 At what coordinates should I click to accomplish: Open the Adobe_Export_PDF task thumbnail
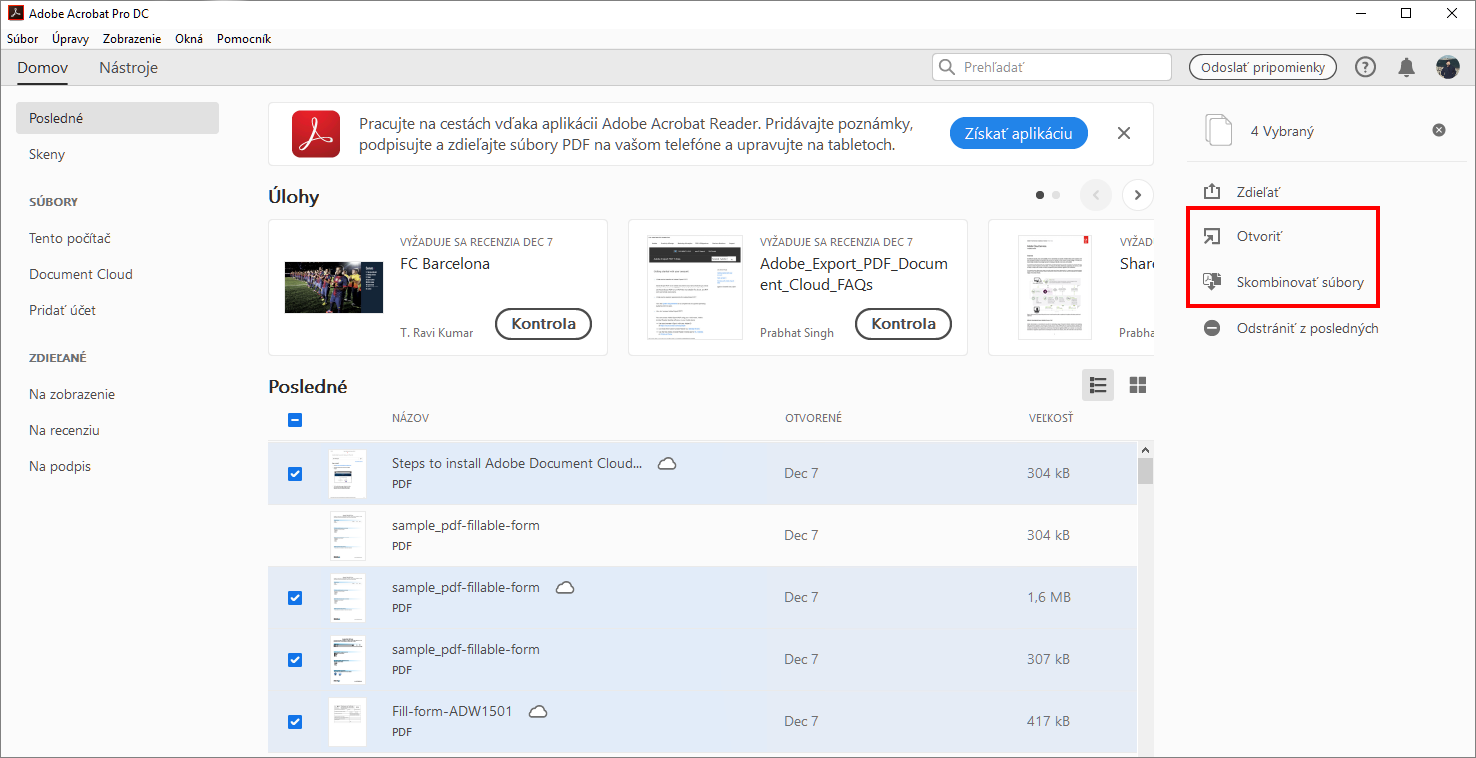coord(695,288)
